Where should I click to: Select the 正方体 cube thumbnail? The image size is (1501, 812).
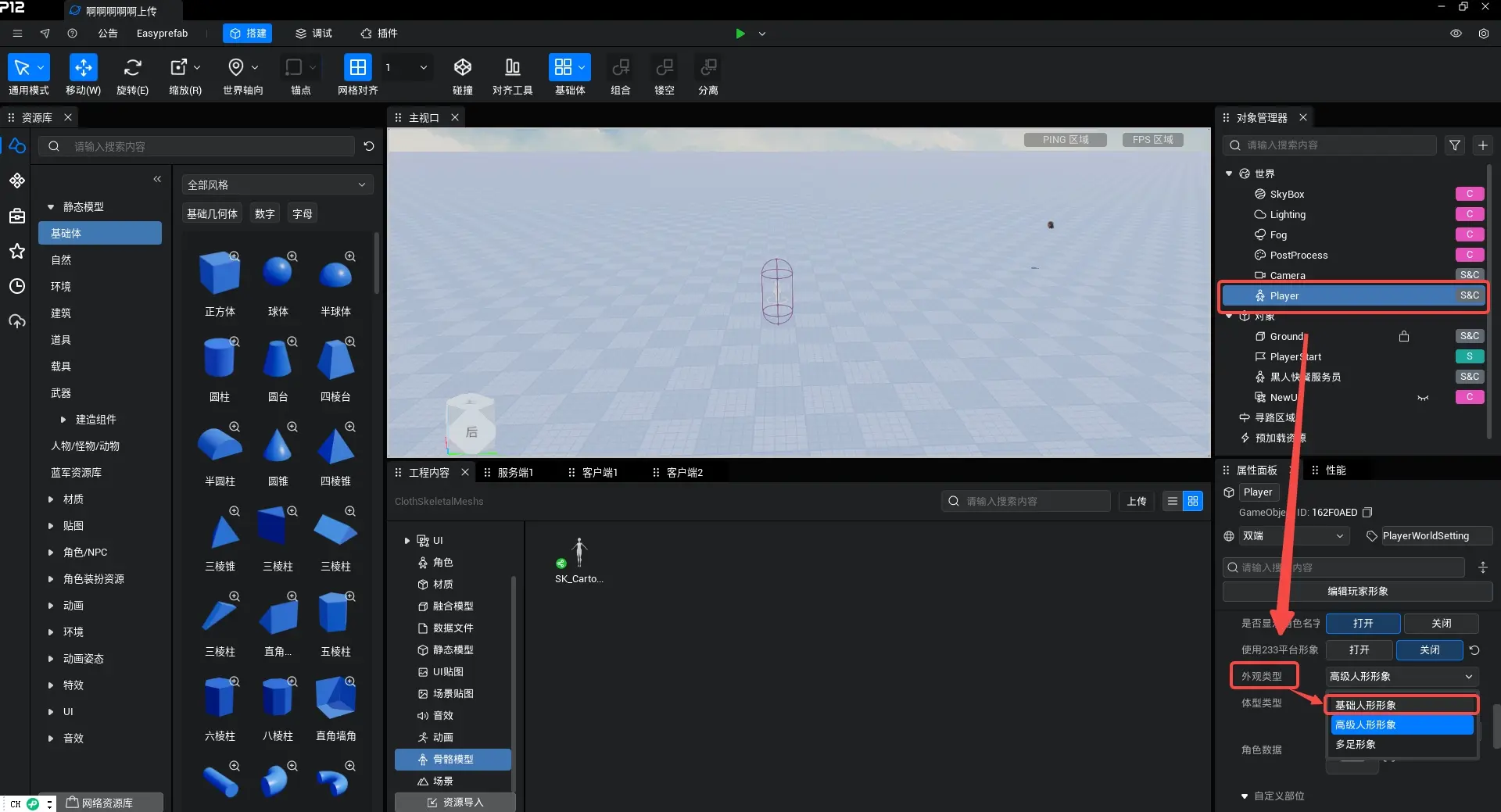[220, 274]
